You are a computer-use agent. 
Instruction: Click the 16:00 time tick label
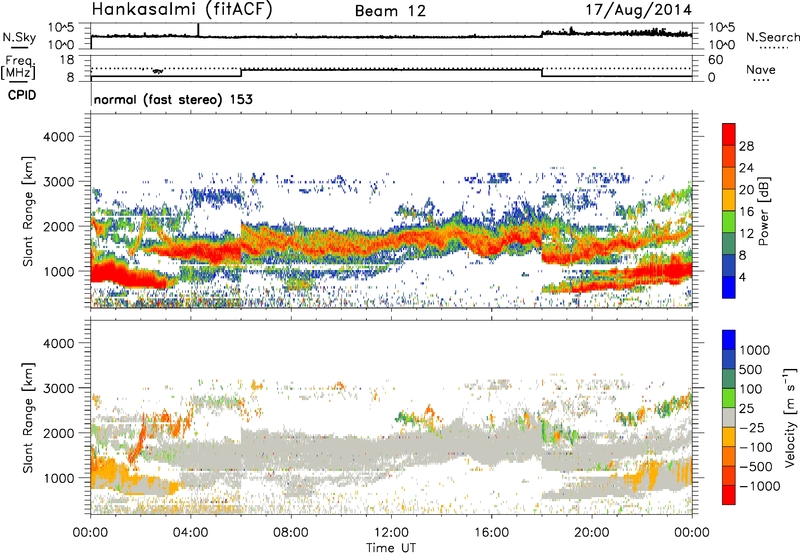tap(491, 533)
